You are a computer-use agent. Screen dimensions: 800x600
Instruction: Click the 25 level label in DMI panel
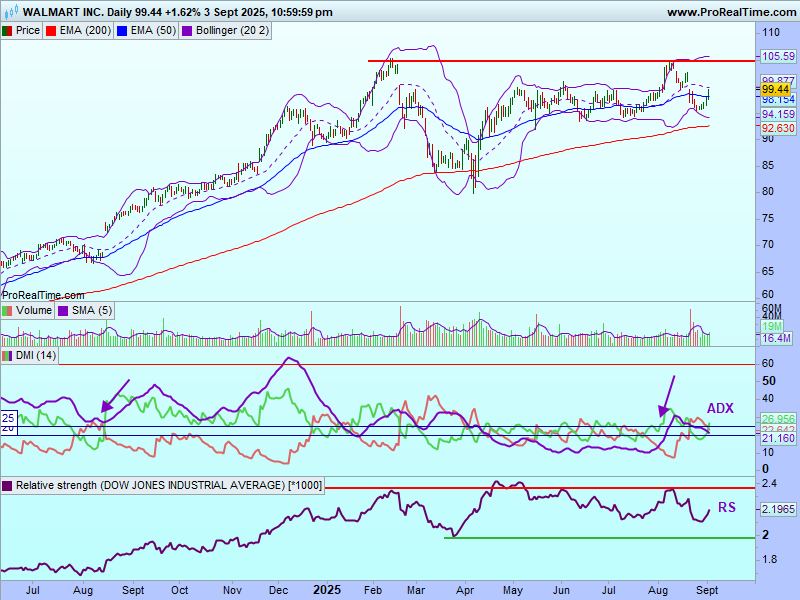(8, 418)
